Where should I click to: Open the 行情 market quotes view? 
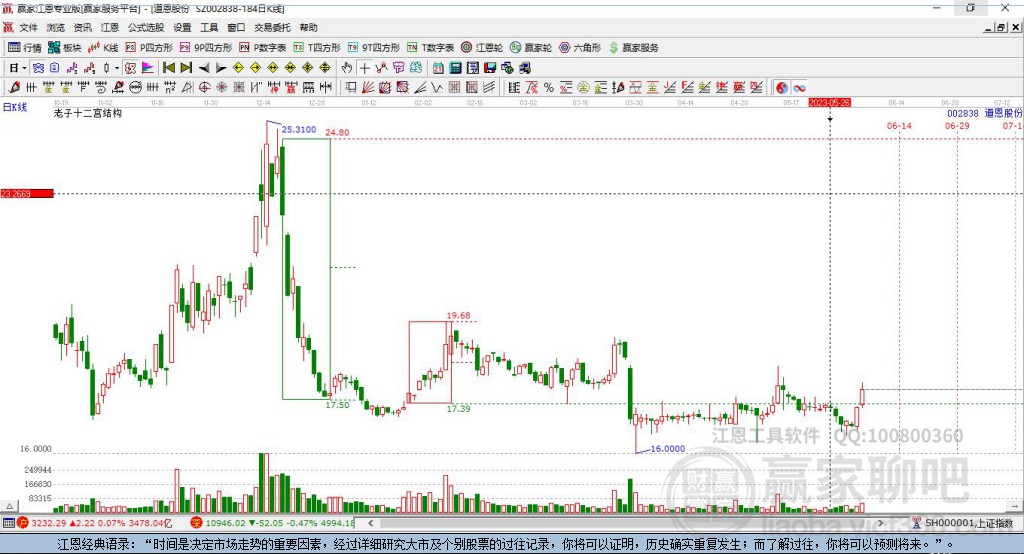25,48
